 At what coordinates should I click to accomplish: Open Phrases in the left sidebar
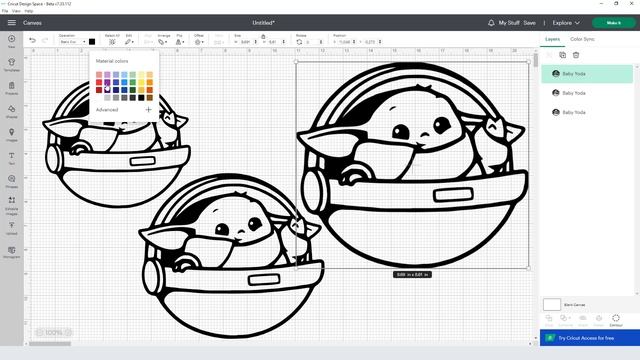coord(11,181)
